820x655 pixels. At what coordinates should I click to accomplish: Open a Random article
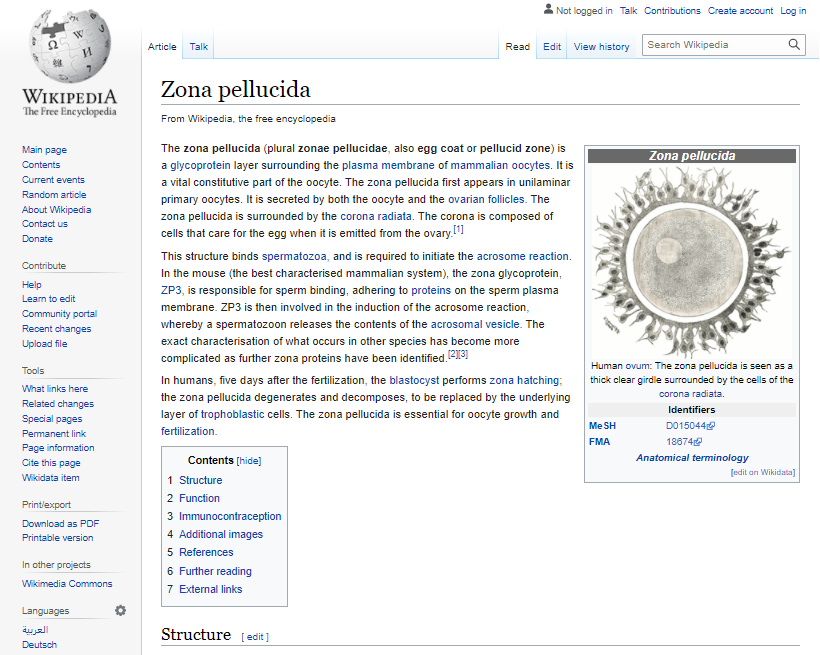pyautogui.click(x=54, y=195)
